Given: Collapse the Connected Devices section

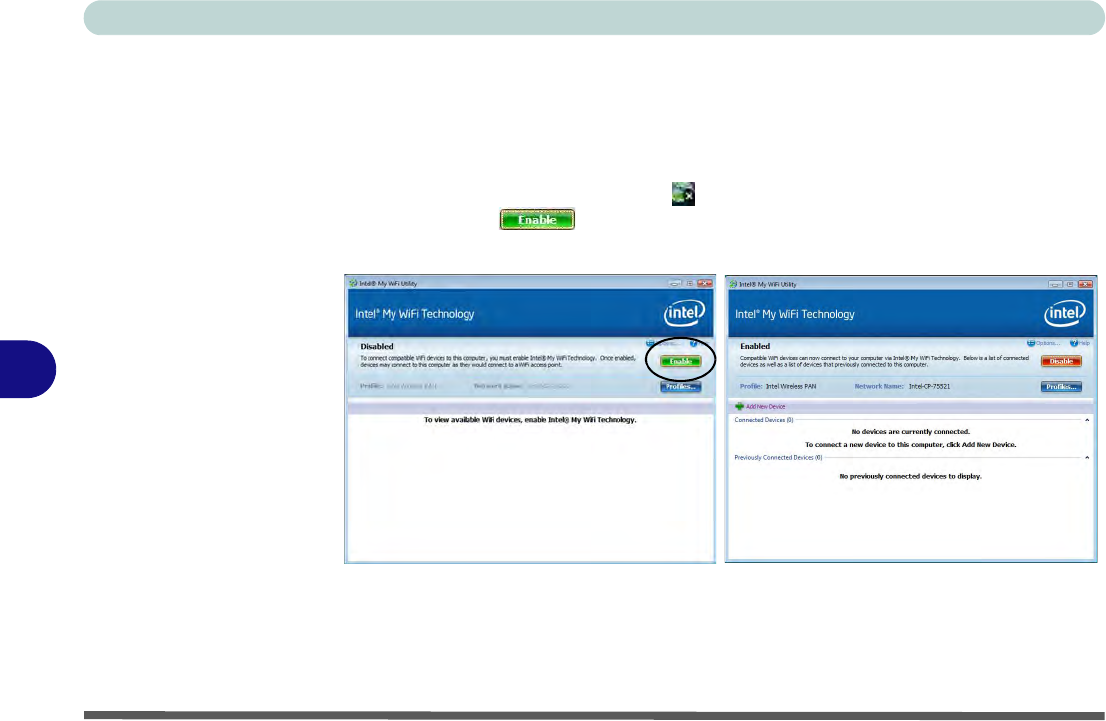Looking at the screenshot, I should (x=1087, y=420).
